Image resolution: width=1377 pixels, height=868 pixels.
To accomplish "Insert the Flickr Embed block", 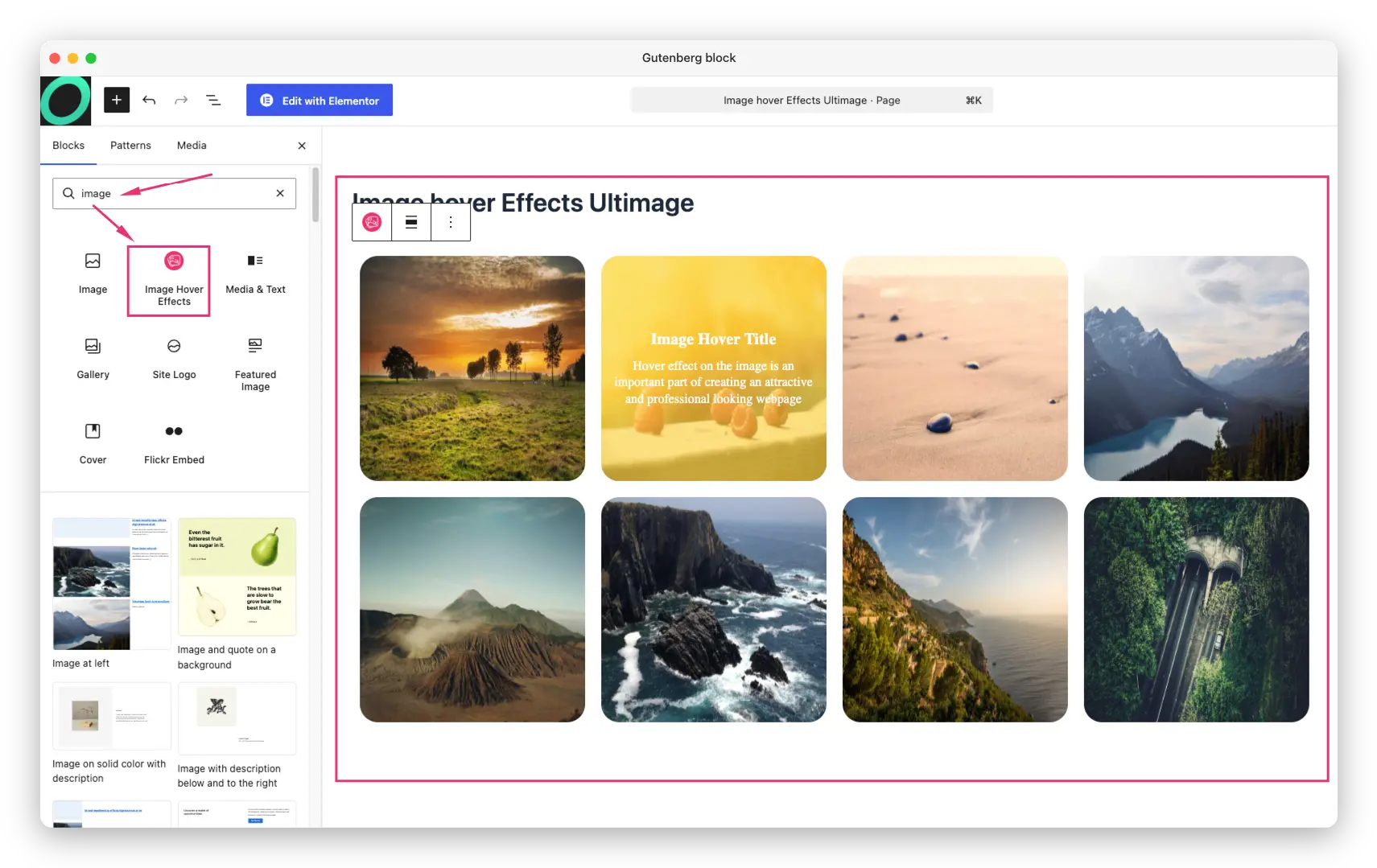I will tap(174, 444).
